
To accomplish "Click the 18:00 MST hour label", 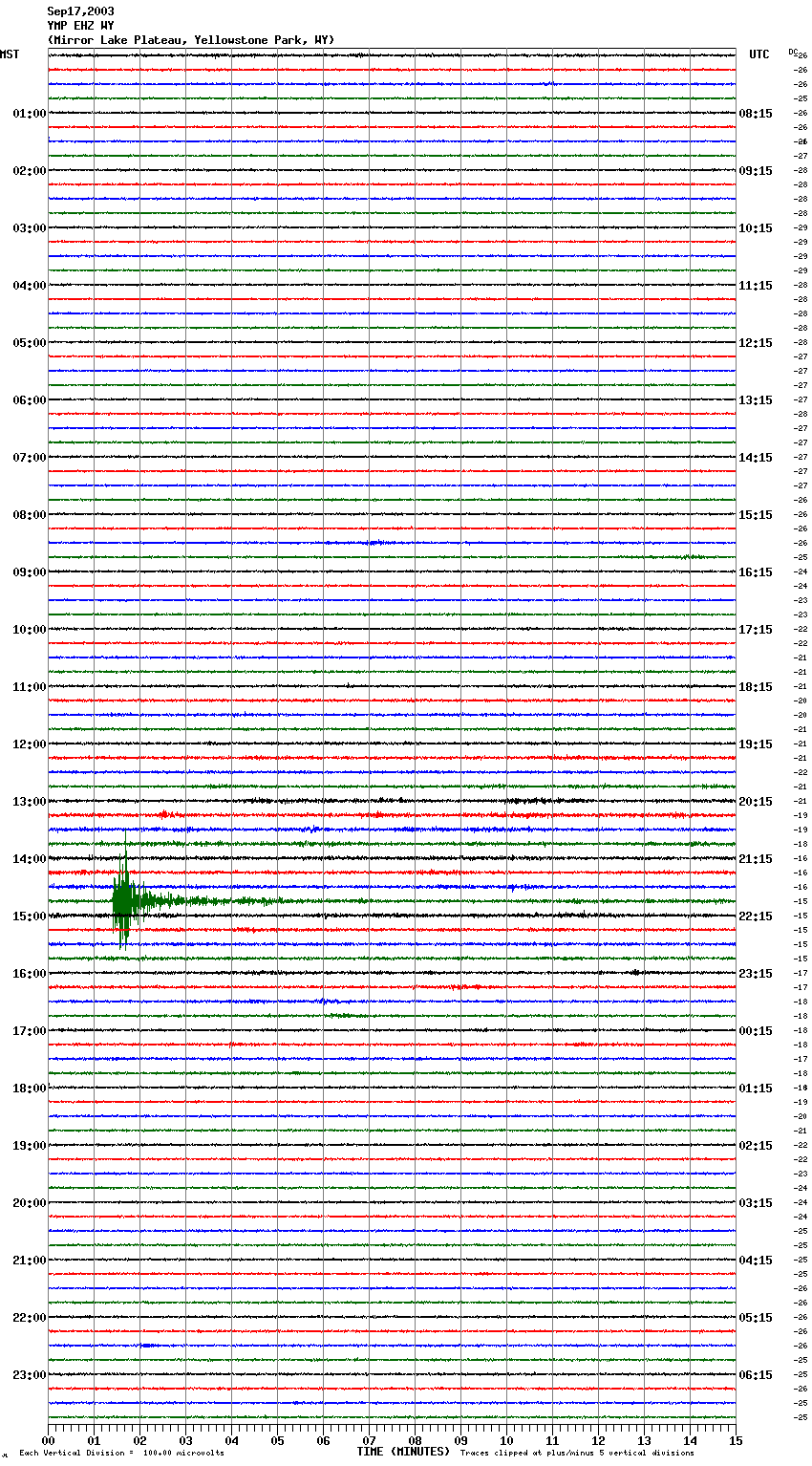I will 30,1089.
